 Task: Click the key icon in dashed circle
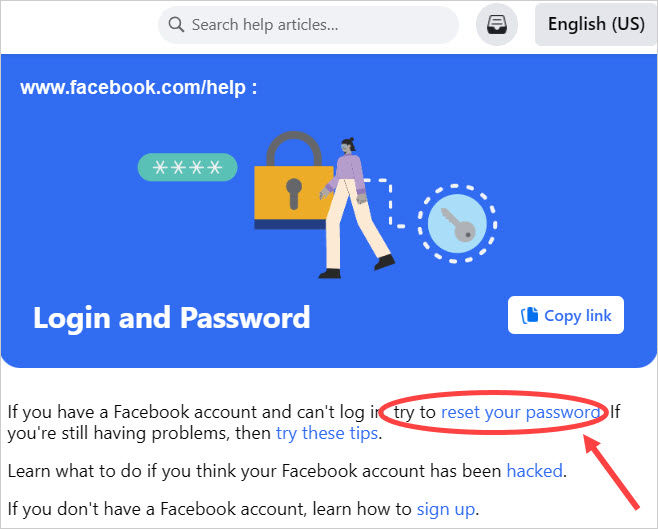[x=457, y=222]
